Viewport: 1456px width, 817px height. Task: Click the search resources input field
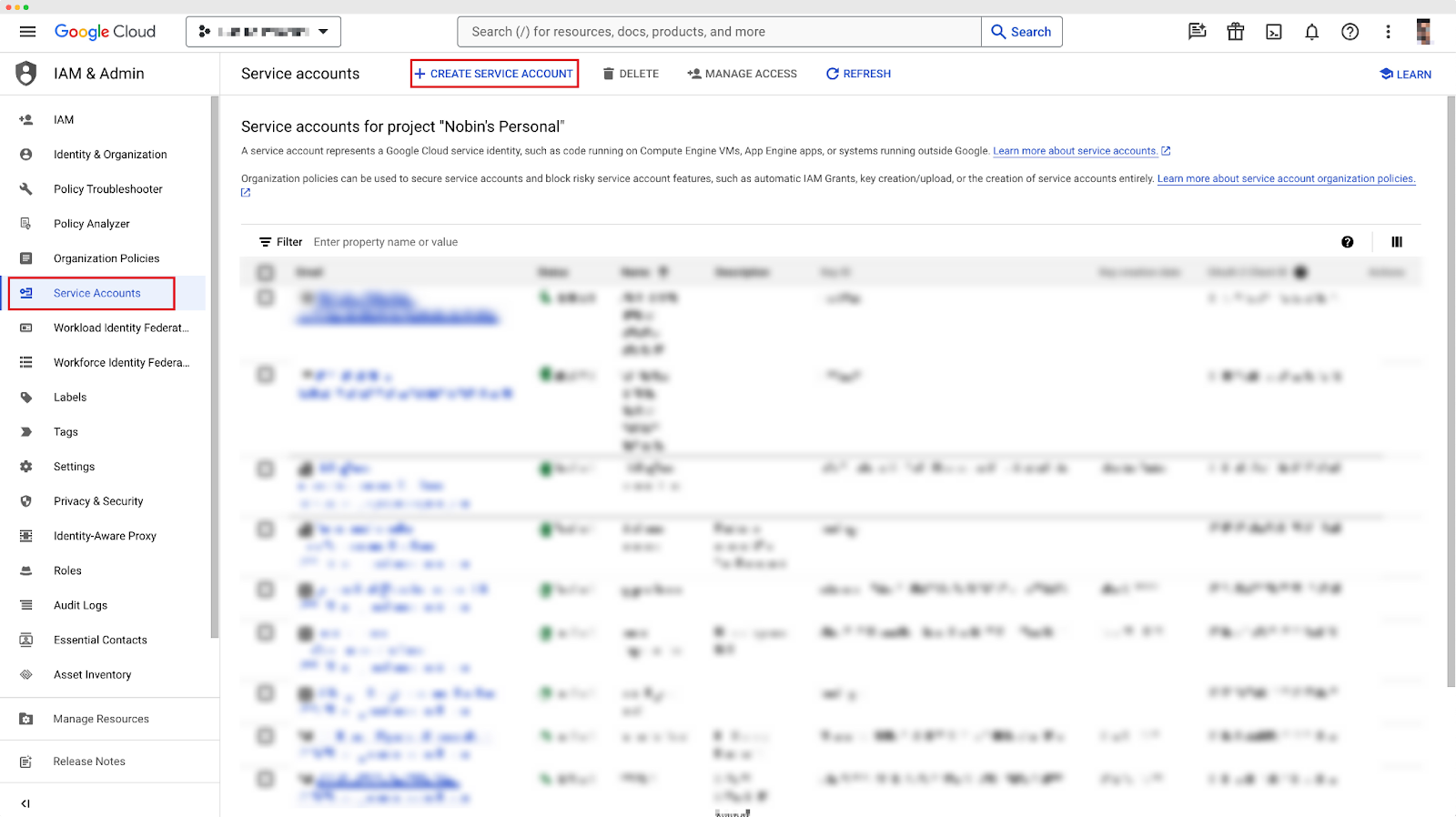pyautogui.click(x=719, y=32)
